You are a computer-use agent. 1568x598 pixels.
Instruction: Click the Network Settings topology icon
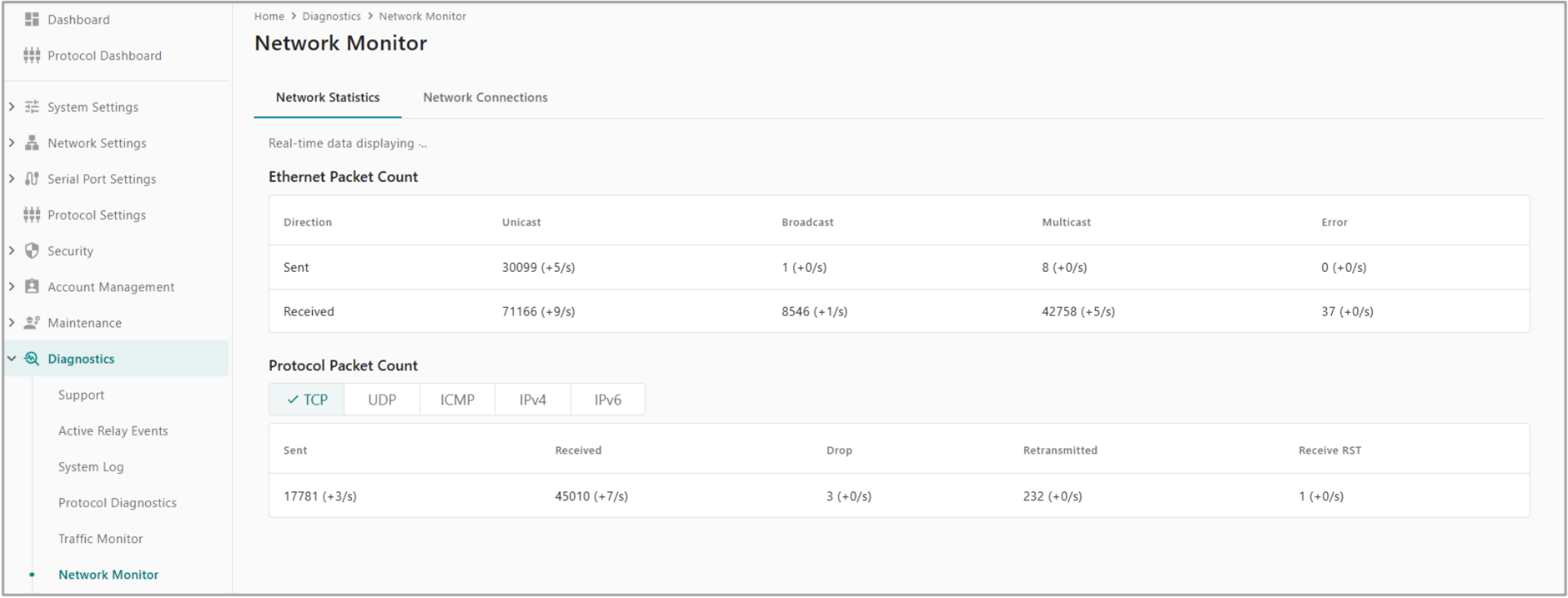[32, 143]
